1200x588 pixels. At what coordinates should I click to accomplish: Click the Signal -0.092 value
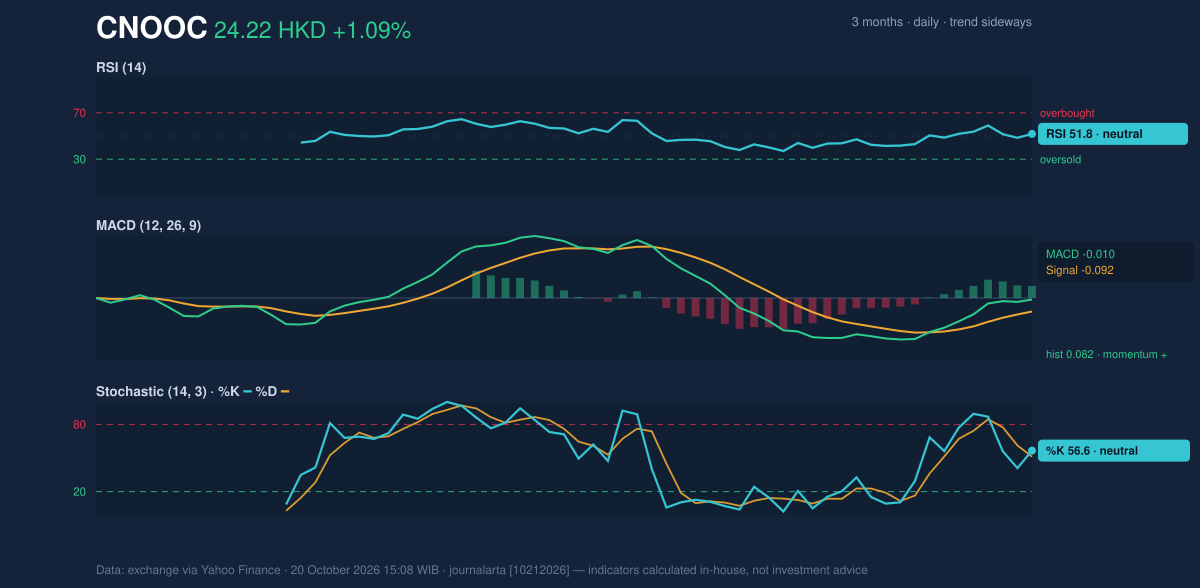click(x=1080, y=270)
